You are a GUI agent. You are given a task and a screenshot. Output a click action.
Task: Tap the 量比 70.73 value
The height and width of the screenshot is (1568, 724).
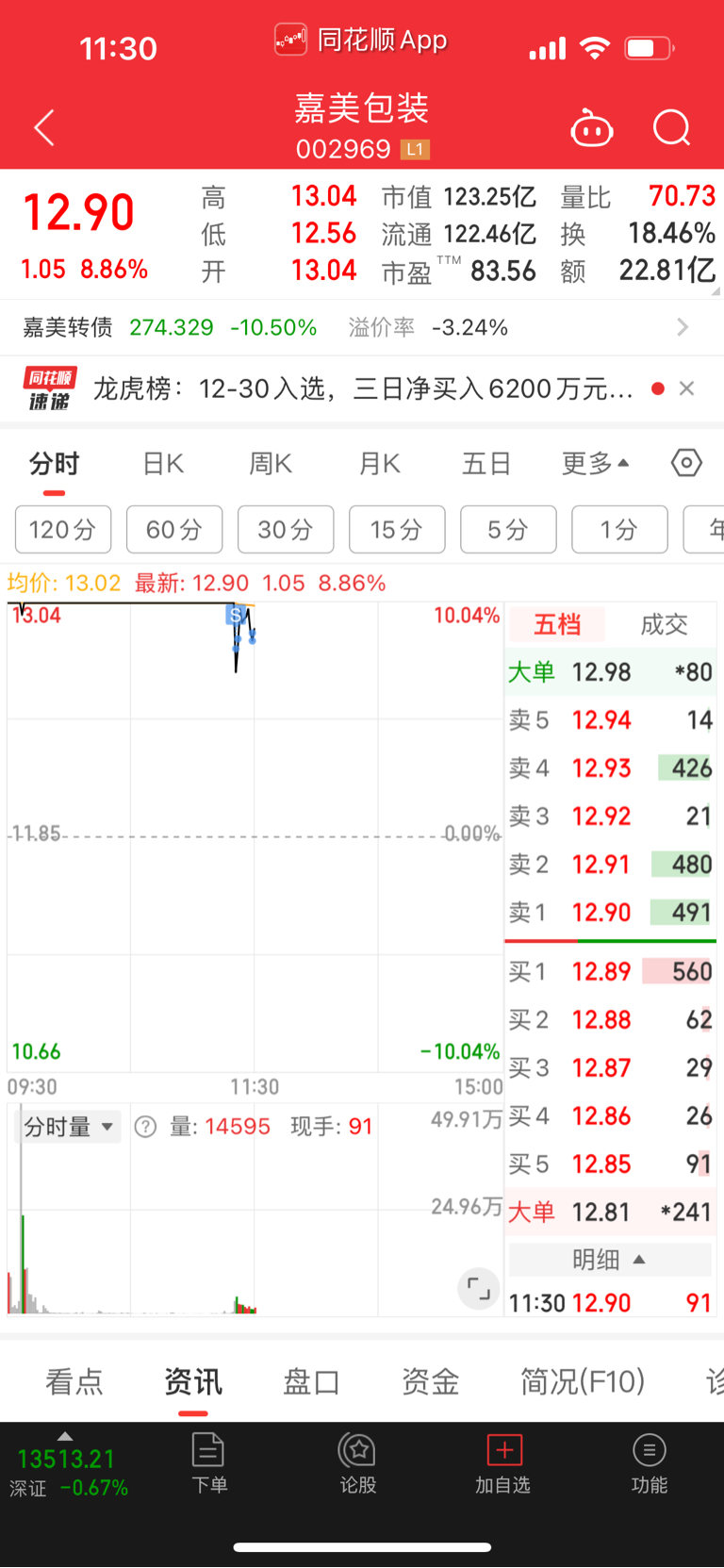(682, 196)
